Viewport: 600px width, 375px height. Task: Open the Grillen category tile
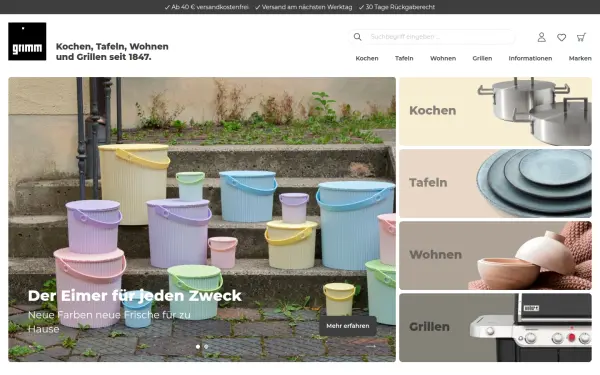496,328
